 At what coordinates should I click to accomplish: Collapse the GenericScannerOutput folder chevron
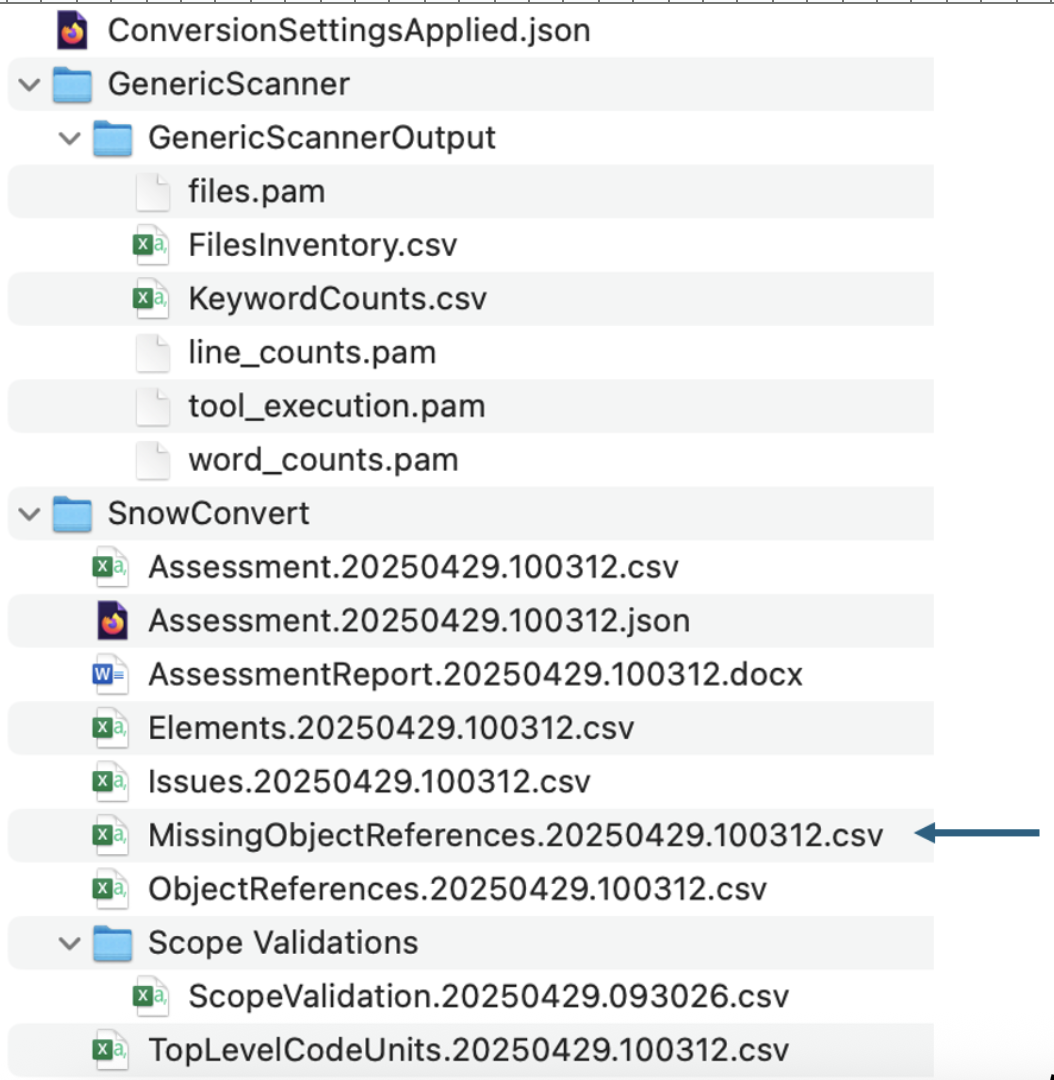(x=70, y=138)
